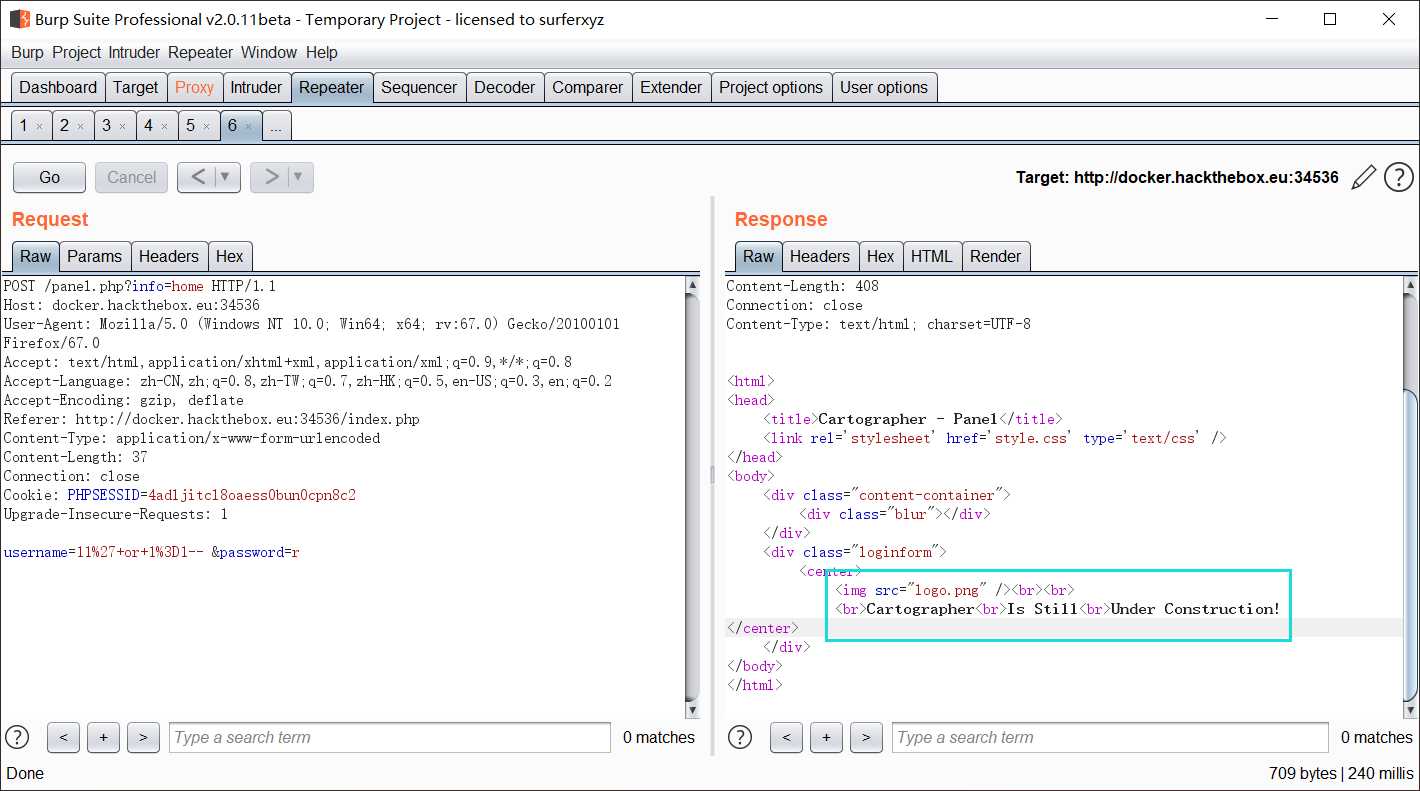Open the User options tab
1420x791 pixels.
point(884,87)
